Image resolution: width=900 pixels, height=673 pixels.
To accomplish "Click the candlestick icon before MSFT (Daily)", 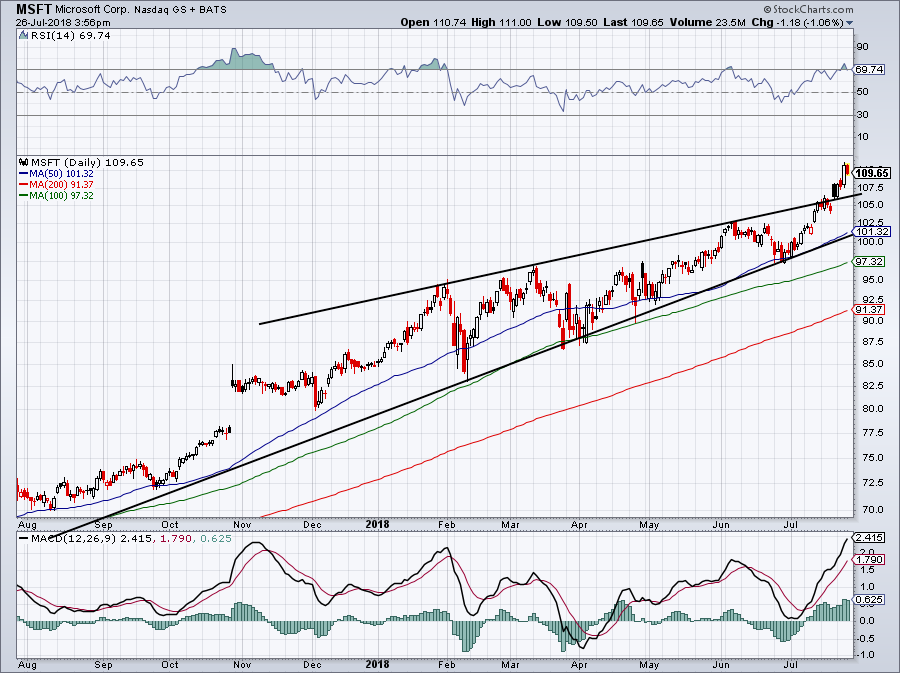I will click(24, 162).
